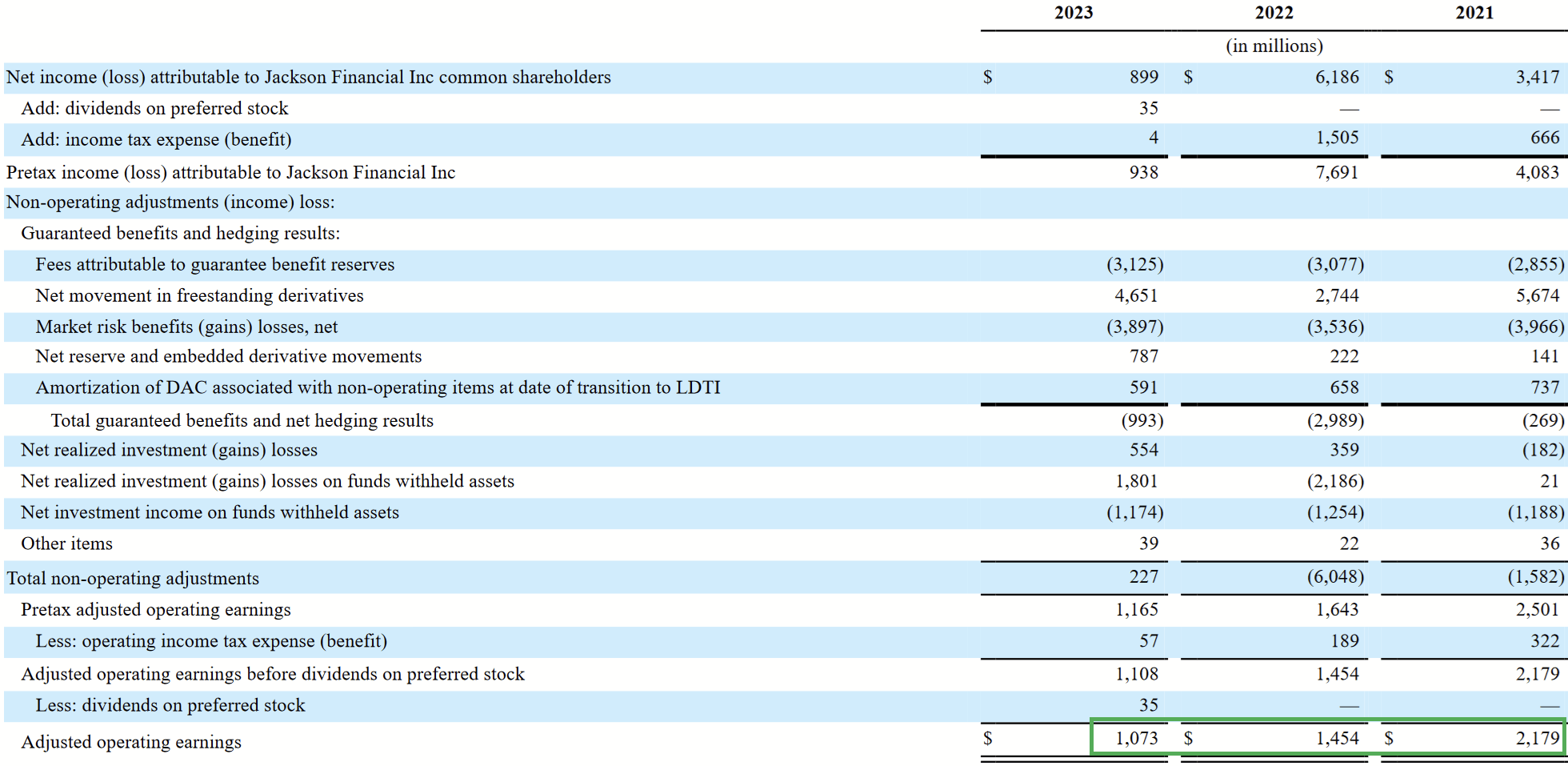Screen dimensions: 1568x766
Task: Select the Pretax income attributable row label
Action: tap(230, 172)
